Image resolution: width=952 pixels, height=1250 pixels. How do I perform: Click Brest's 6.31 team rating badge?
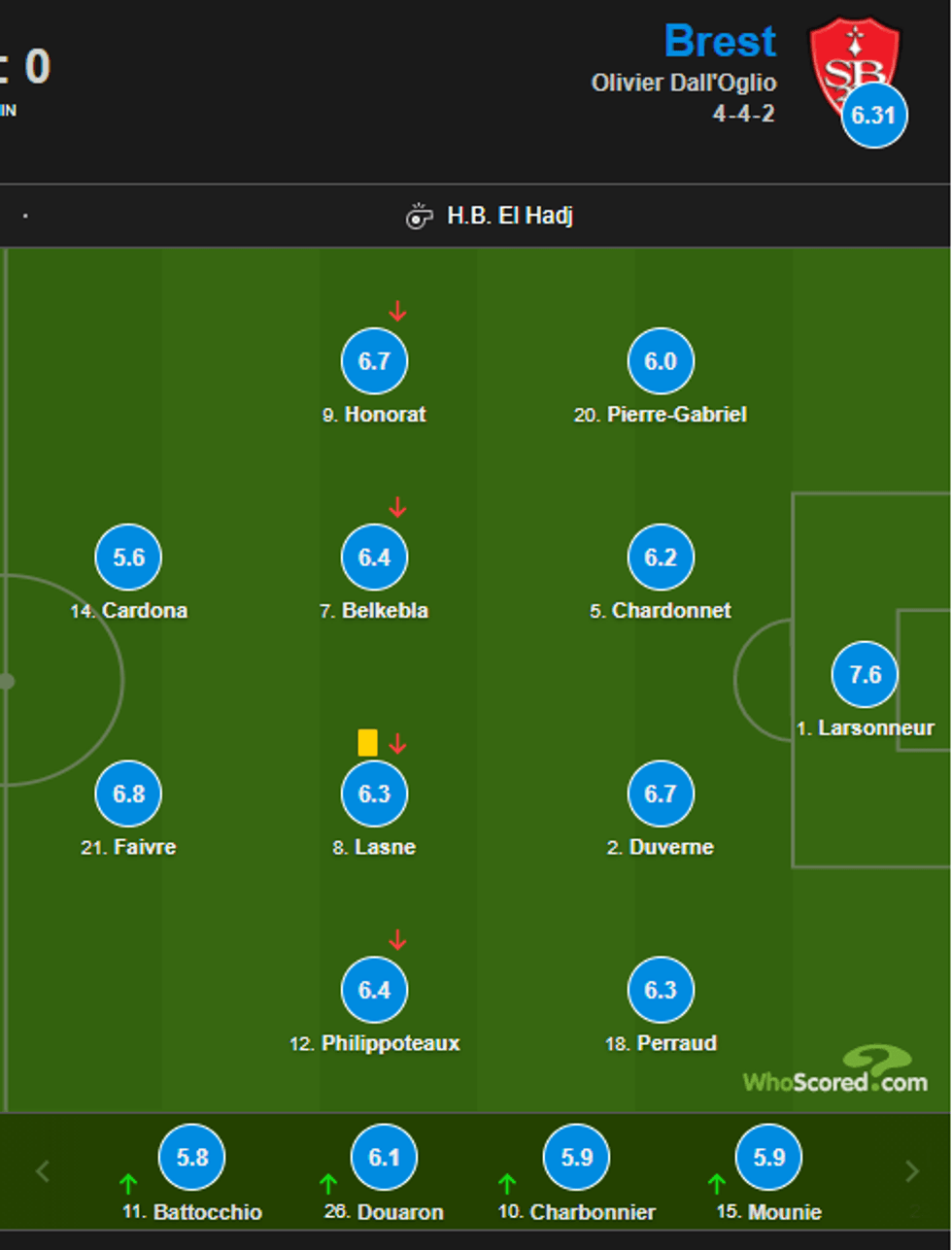click(x=873, y=116)
